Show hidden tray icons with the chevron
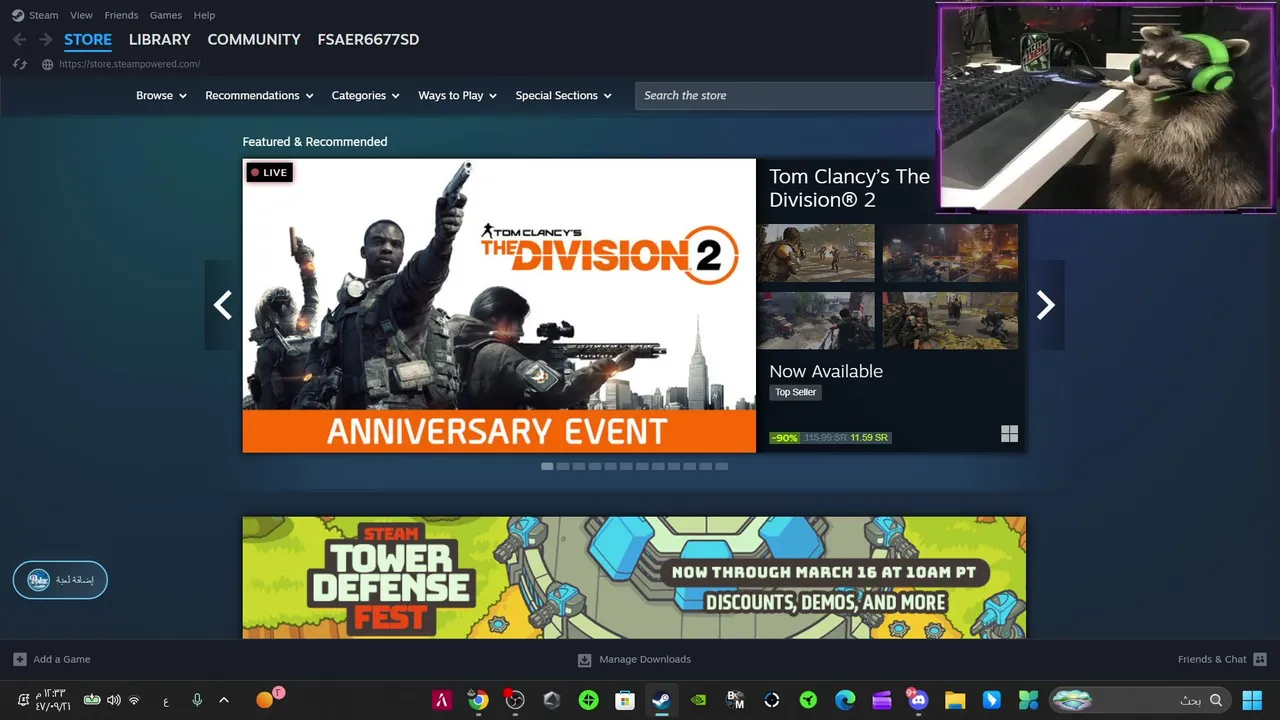 [x=224, y=700]
